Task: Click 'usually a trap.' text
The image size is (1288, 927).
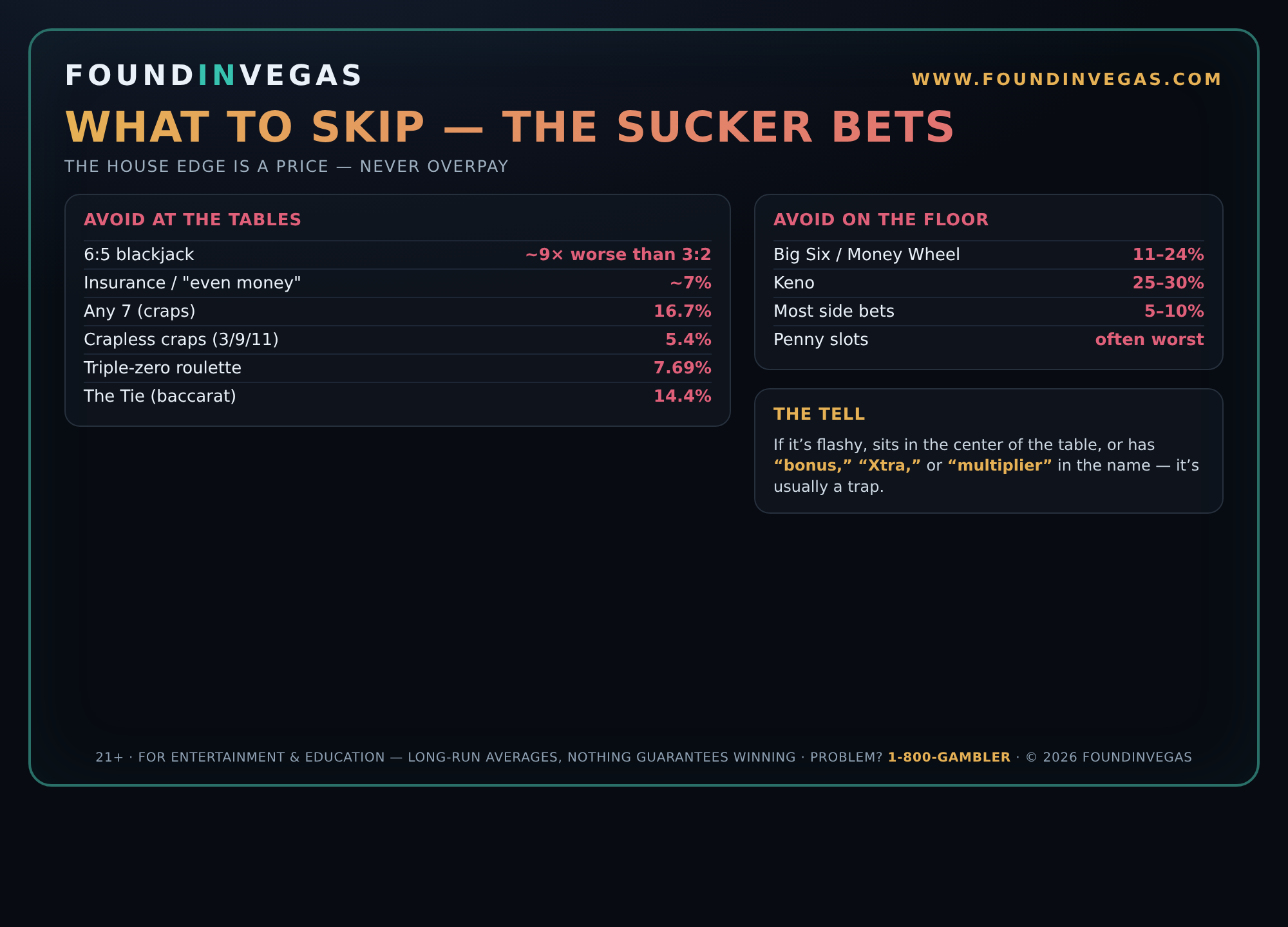Action: tap(829, 487)
